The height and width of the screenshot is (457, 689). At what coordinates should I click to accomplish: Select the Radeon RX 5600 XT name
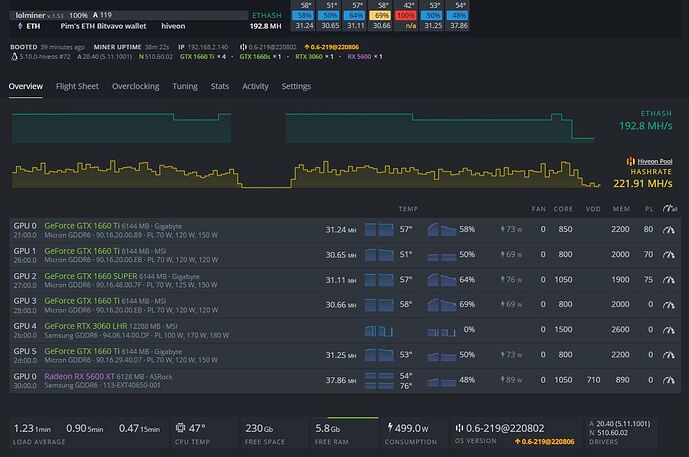(x=79, y=376)
